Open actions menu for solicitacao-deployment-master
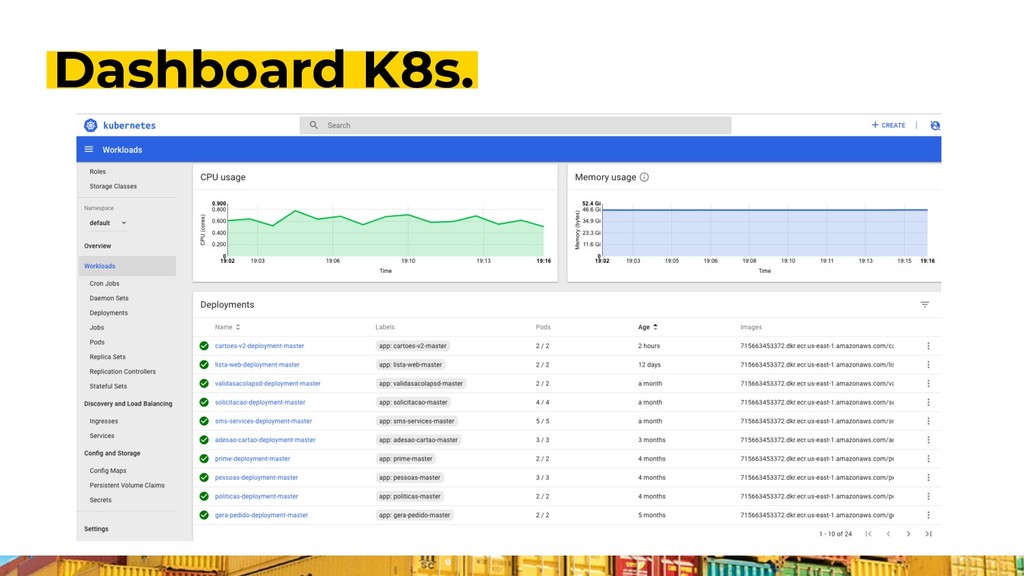Image resolution: width=1024 pixels, height=576 pixels. point(928,402)
